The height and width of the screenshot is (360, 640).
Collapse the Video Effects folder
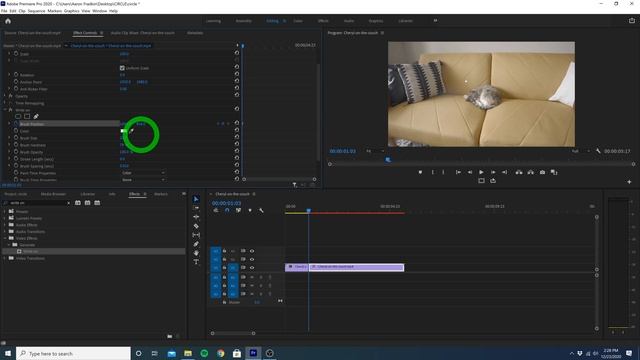(5, 238)
